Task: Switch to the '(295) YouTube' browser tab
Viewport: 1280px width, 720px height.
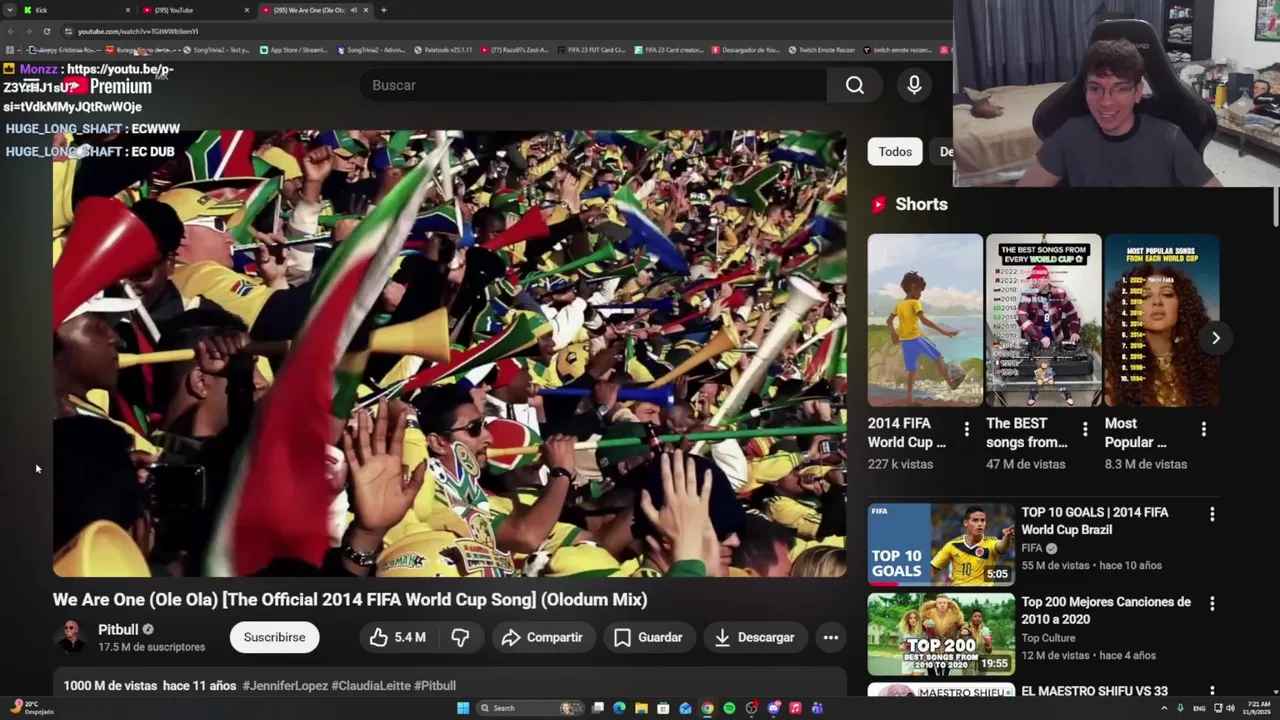Action: pyautogui.click(x=196, y=10)
